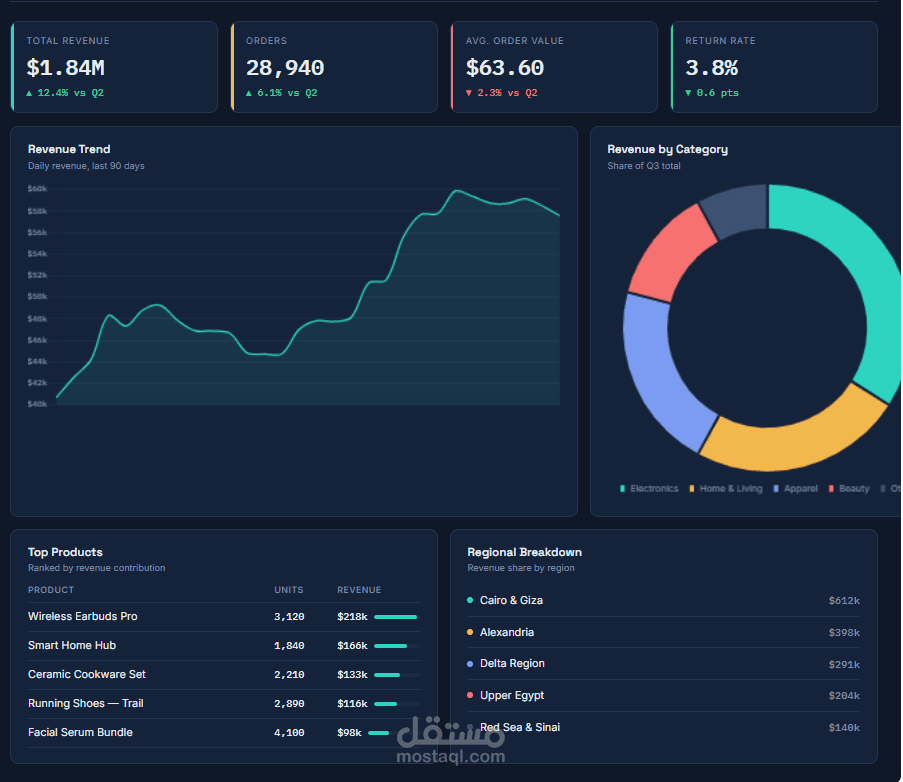
Task: Select the Upper Egypt region name
Action: click(x=512, y=696)
